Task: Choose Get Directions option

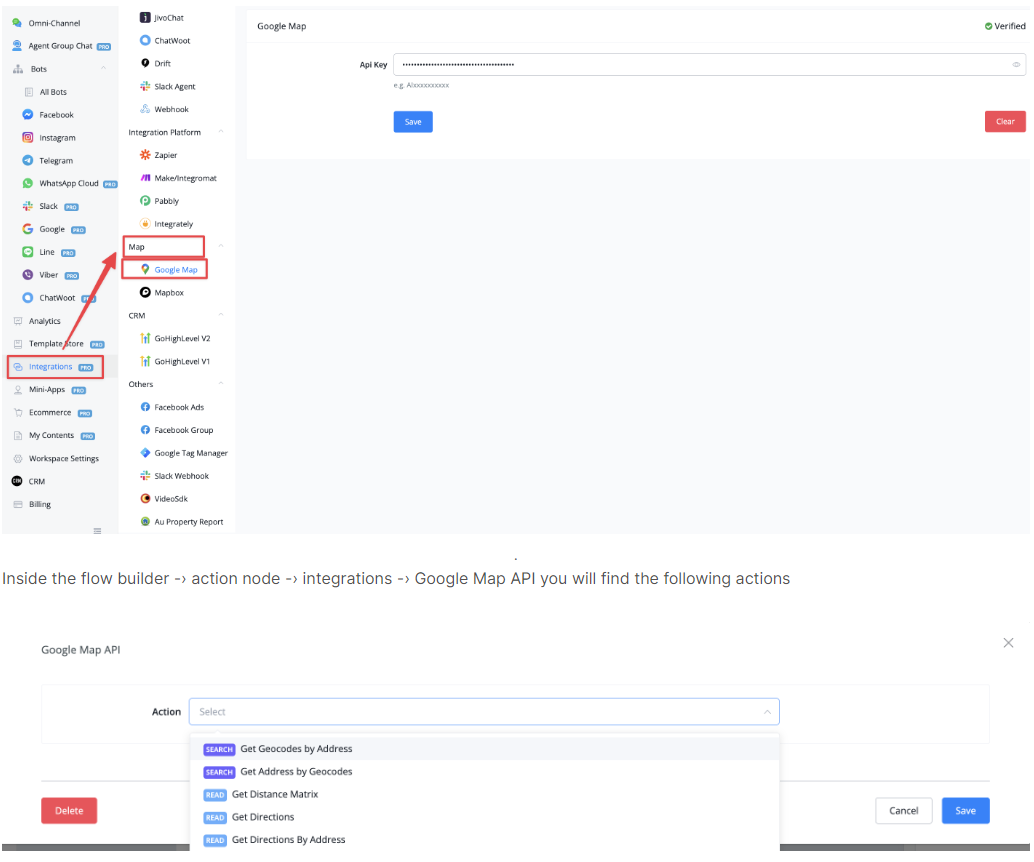Action: [x=485, y=817]
